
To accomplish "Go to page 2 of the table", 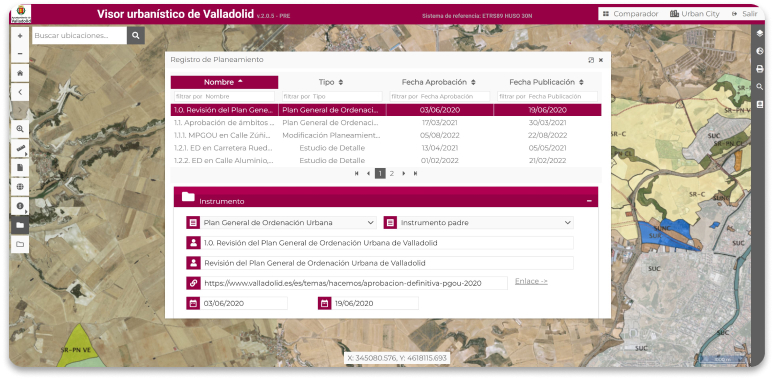I will pyautogui.click(x=392, y=173).
